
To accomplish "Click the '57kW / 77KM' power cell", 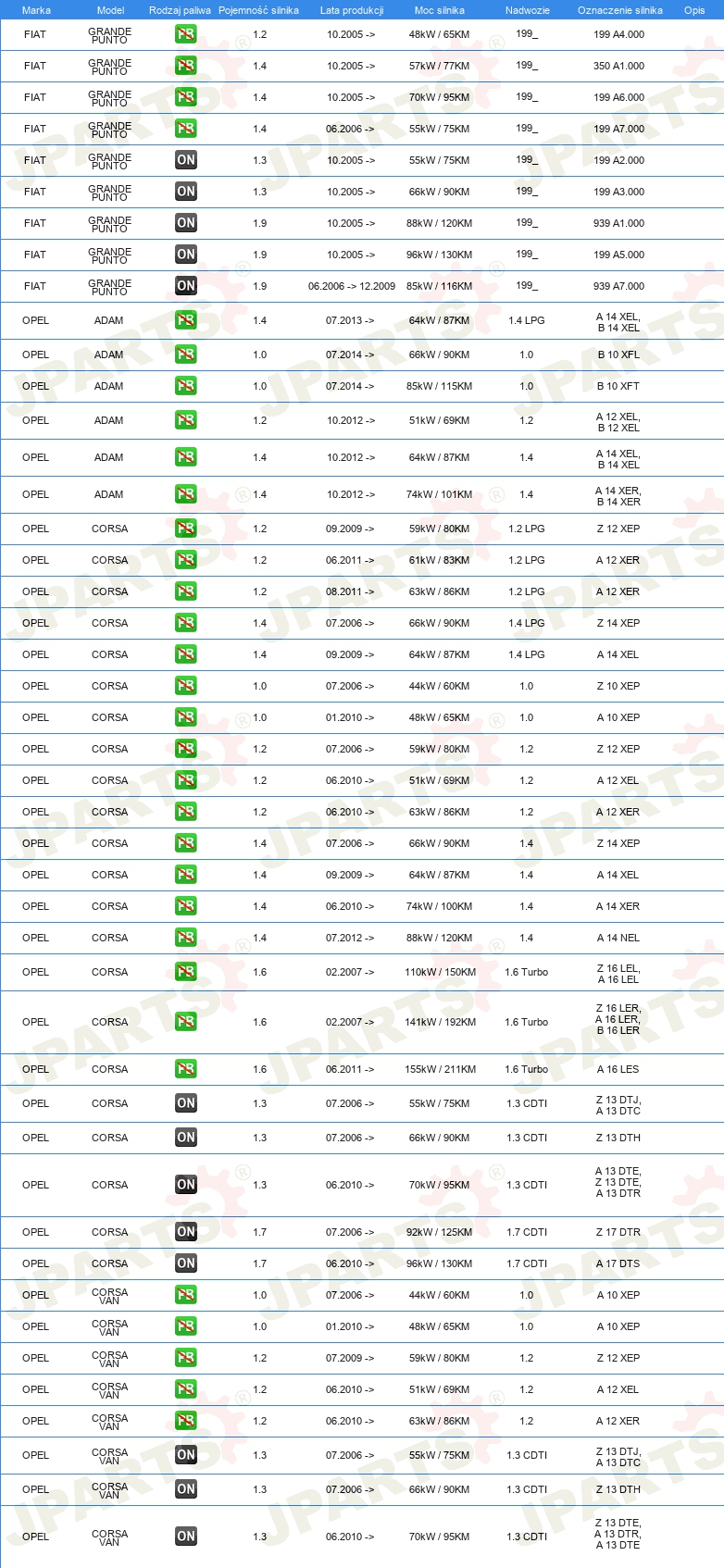I will (x=440, y=66).
